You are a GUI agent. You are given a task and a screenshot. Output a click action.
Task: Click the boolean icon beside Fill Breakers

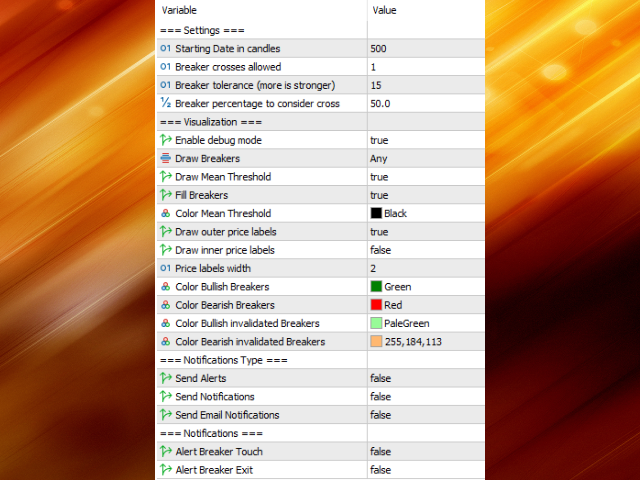point(165,195)
